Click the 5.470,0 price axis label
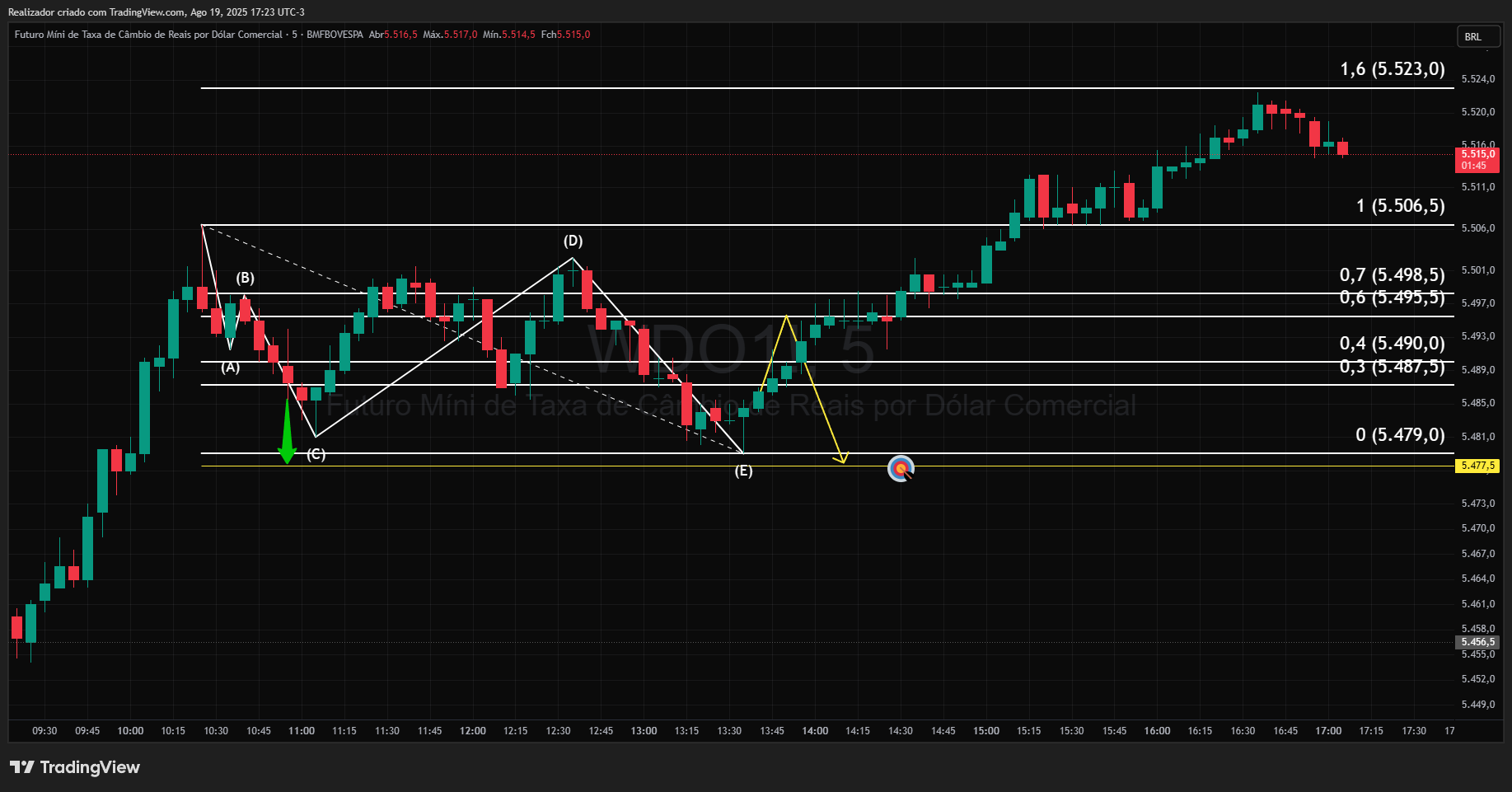The width and height of the screenshot is (1512, 792). [1478, 528]
